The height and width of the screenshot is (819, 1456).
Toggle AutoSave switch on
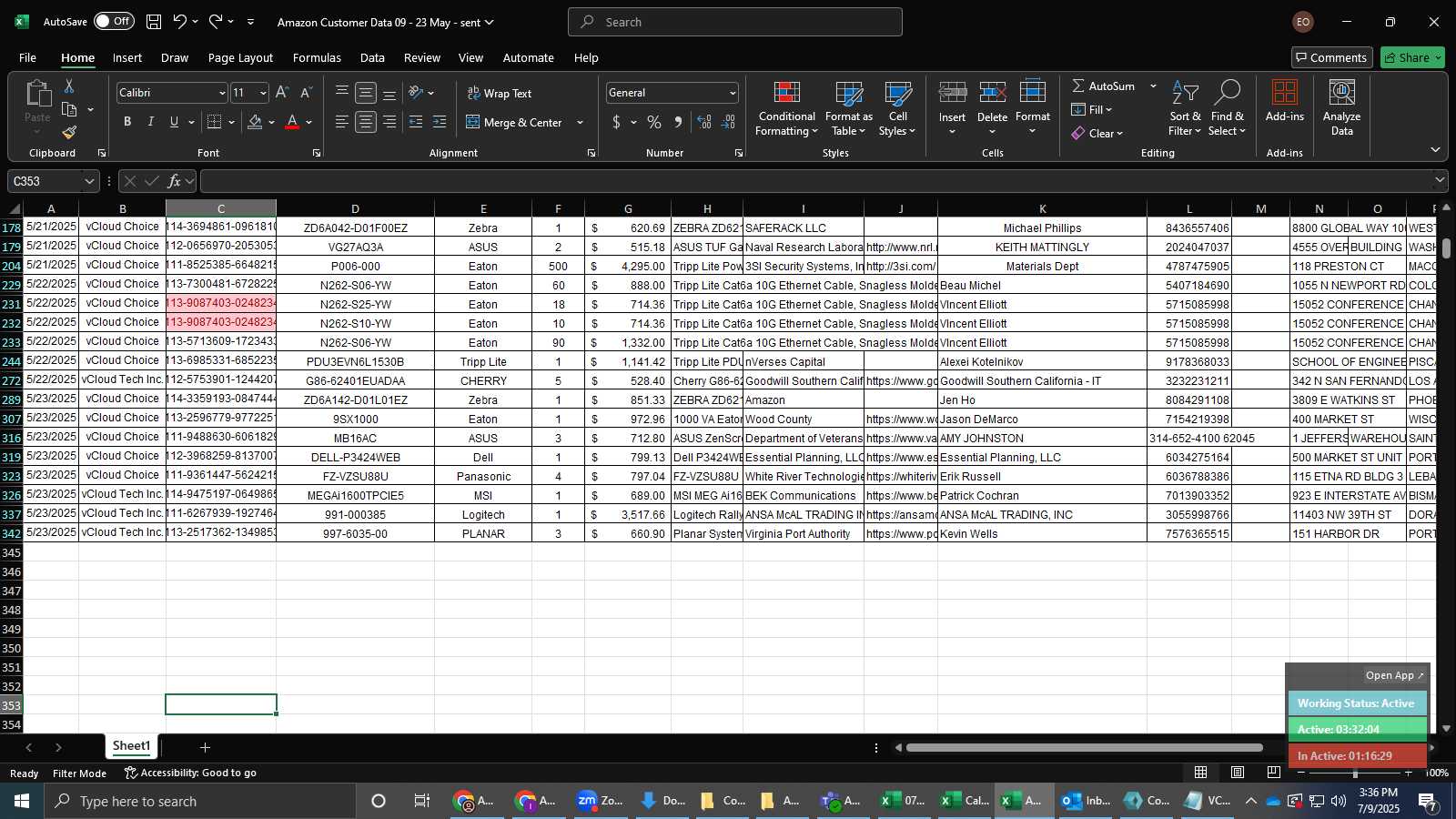[114, 21]
